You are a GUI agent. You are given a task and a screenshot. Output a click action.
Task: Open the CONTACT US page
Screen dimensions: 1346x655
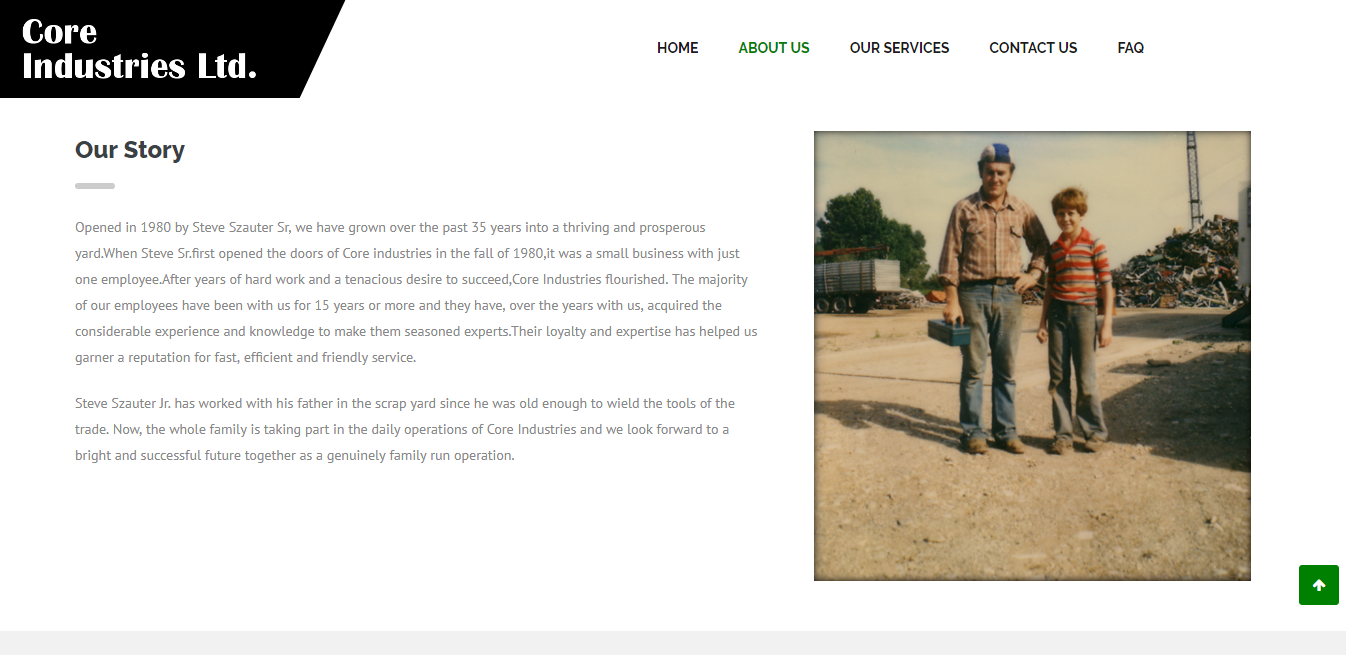point(1033,48)
